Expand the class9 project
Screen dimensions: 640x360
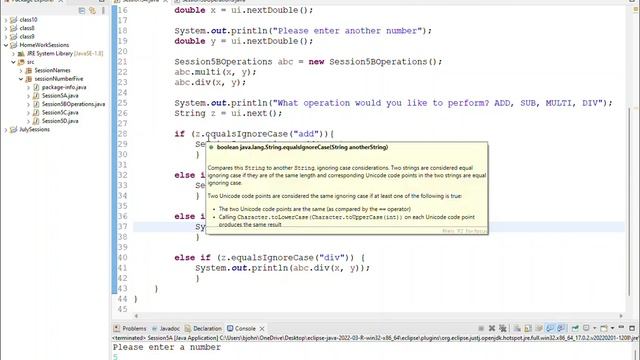point(6,36)
